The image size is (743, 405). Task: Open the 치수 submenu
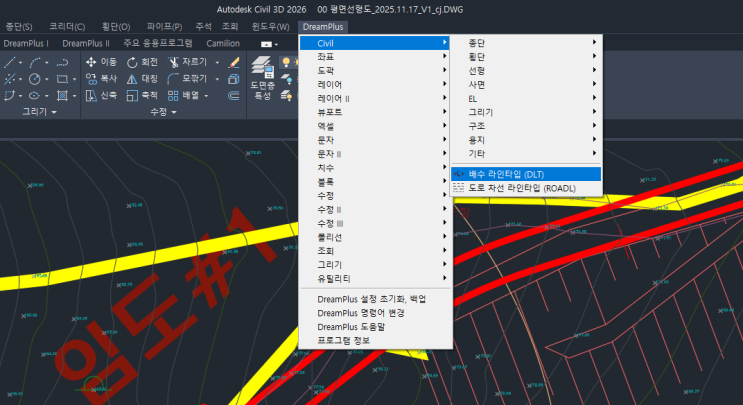pos(375,168)
